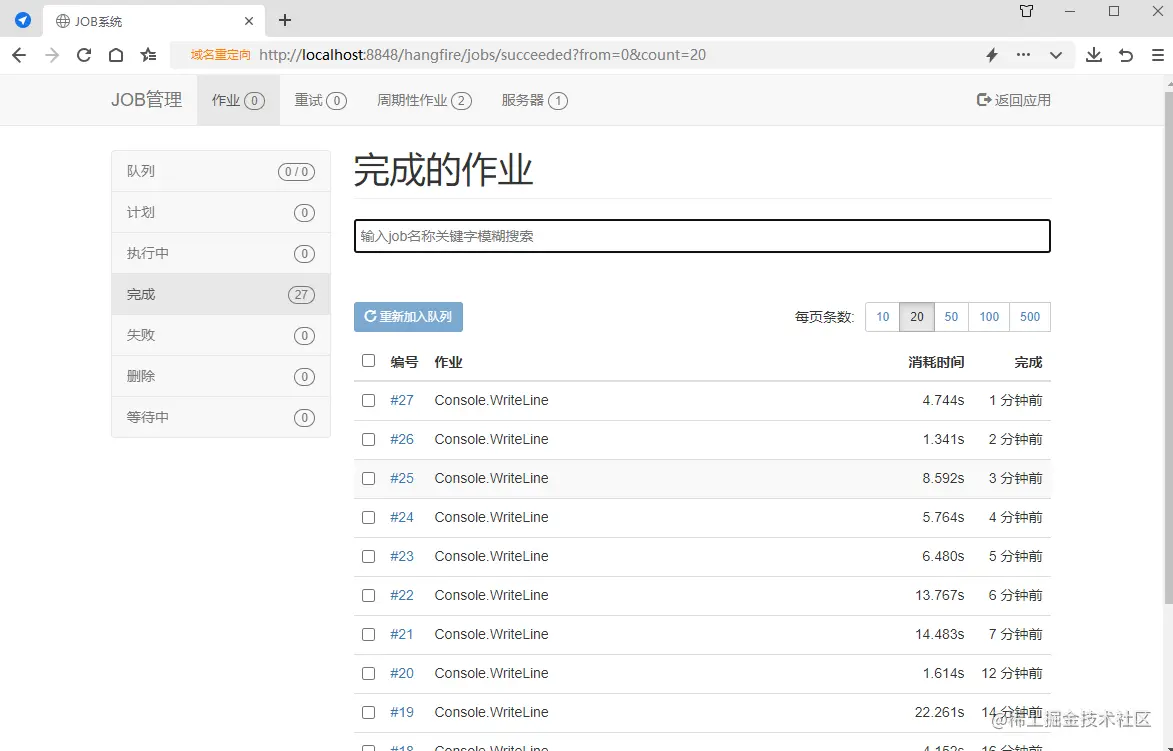This screenshot has height=751, width=1173.
Task: Focus the job name search field
Action: pos(702,236)
